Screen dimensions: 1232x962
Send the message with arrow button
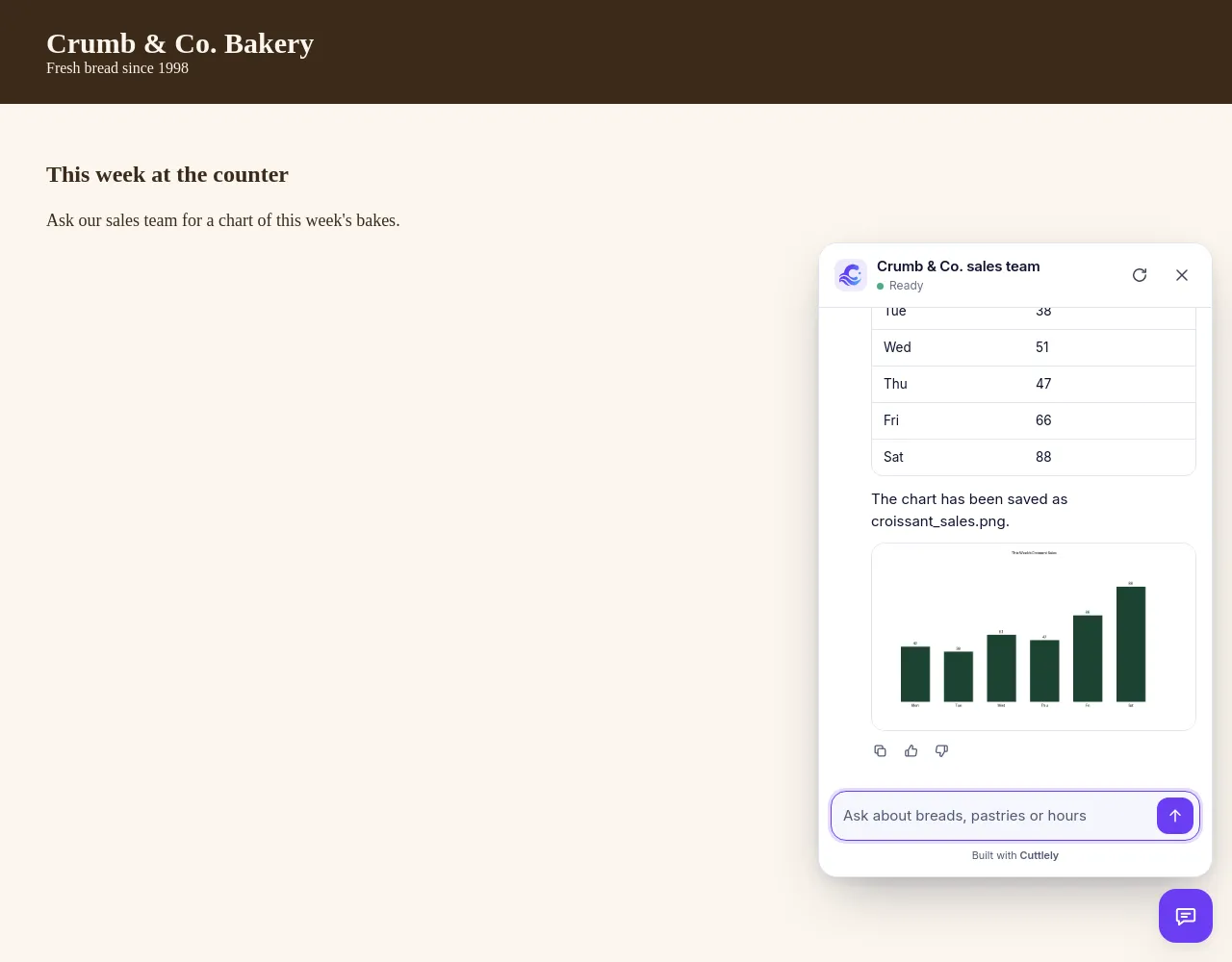pyautogui.click(x=1175, y=816)
